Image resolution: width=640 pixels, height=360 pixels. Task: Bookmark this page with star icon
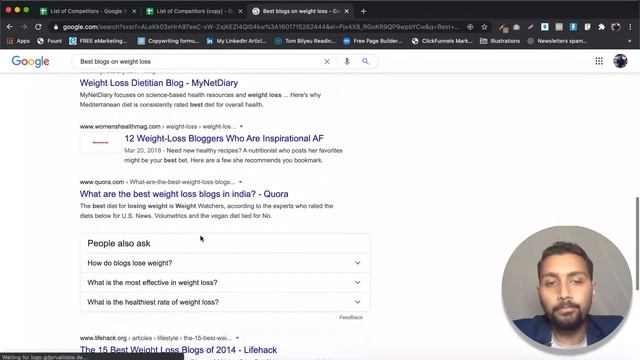484,27
